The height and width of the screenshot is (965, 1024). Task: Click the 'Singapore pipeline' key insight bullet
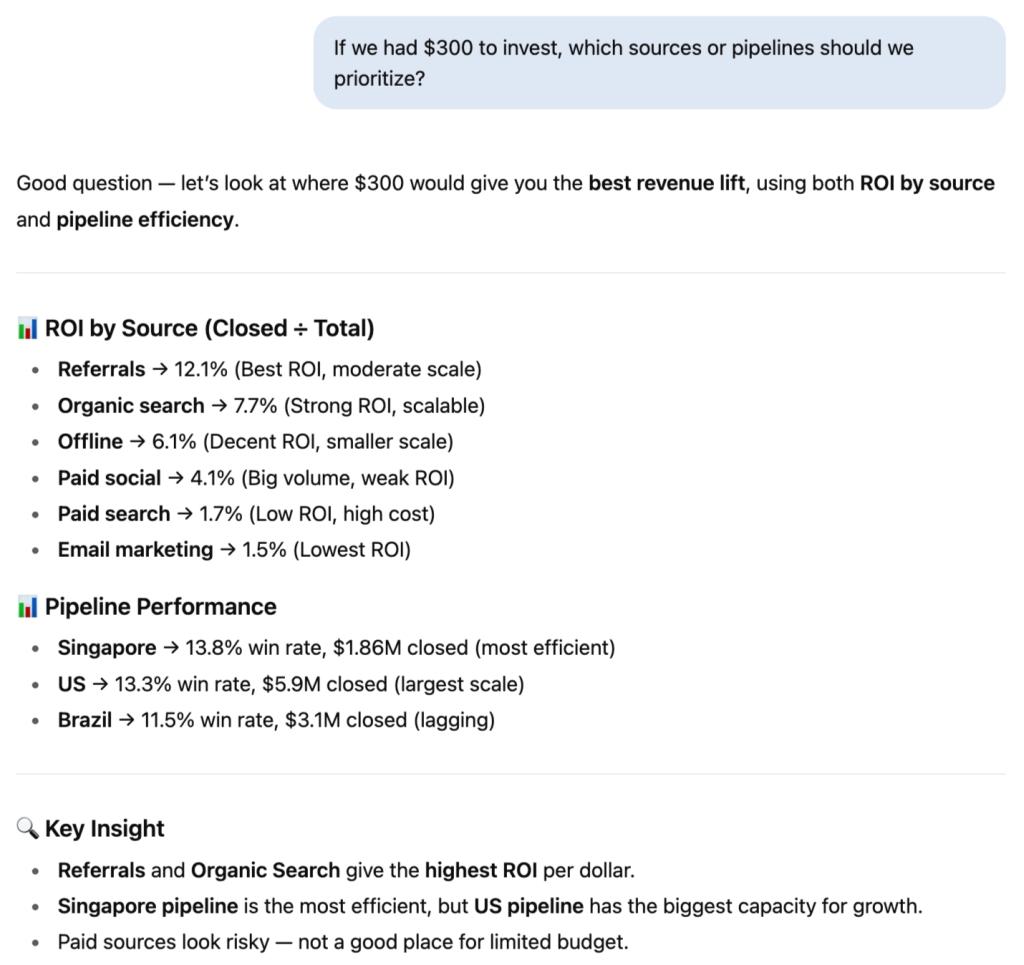(x=490, y=907)
